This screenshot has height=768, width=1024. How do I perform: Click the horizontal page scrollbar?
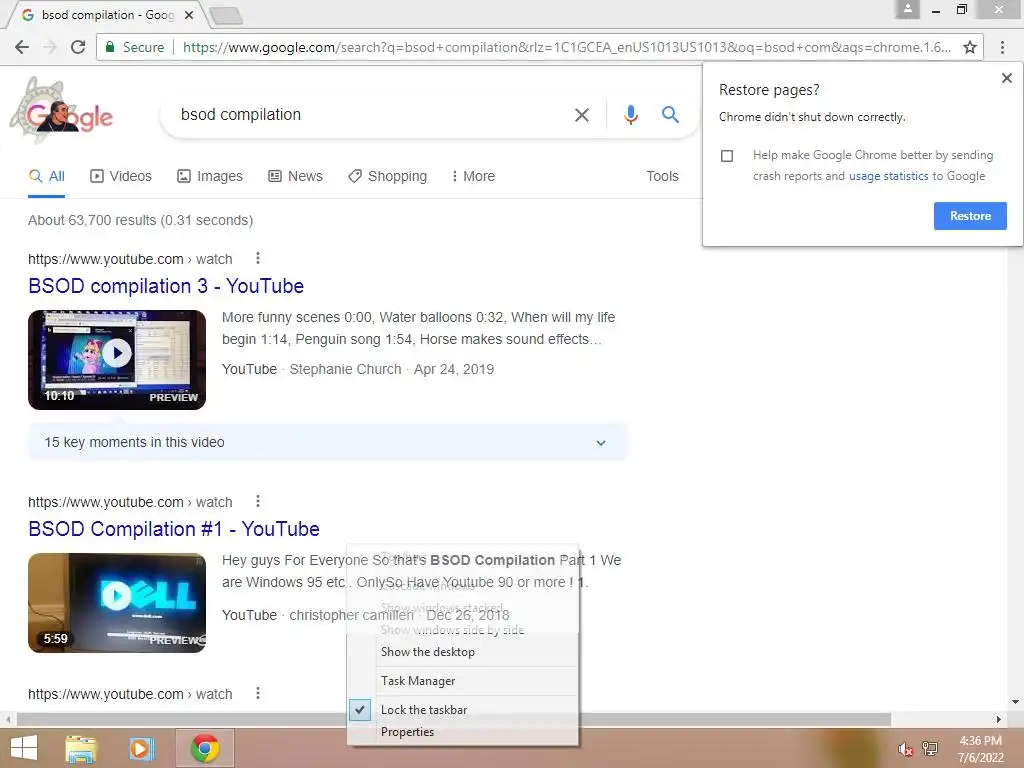coord(454,719)
